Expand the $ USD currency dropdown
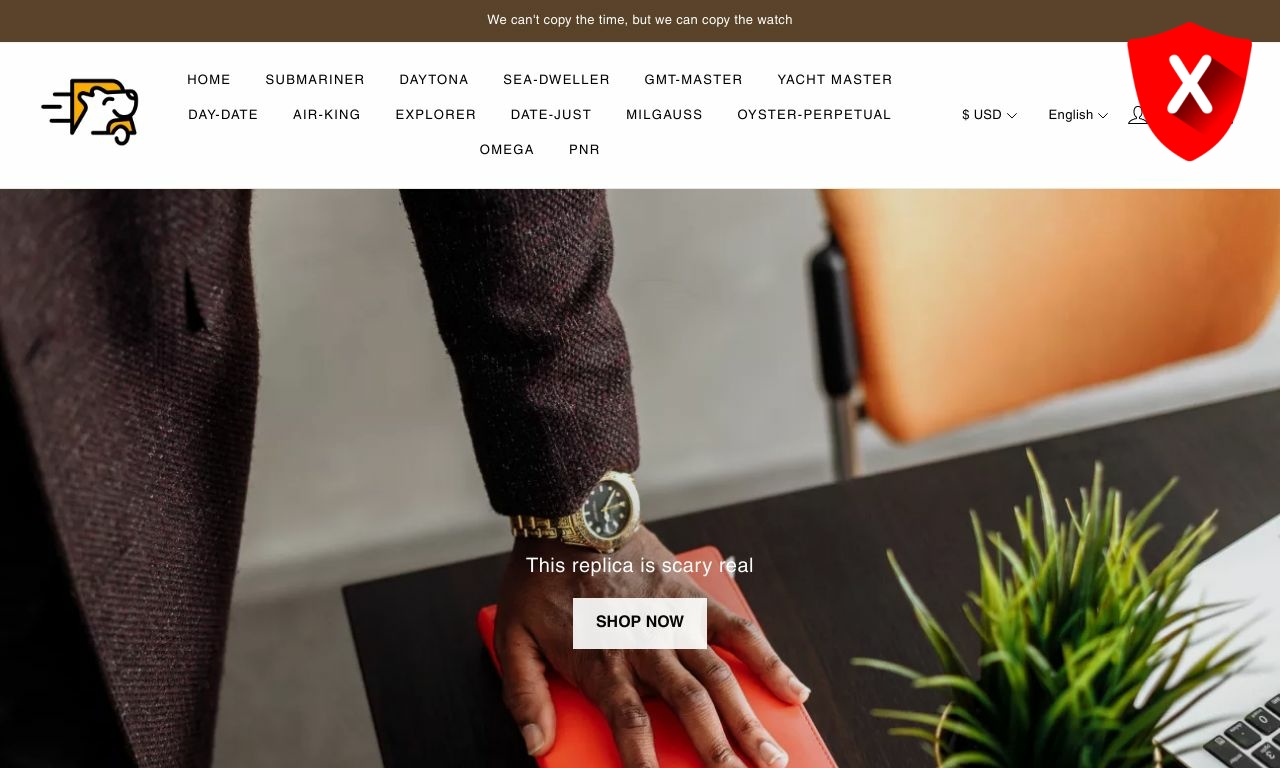The width and height of the screenshot is (1280, 768). [x=989, y=115]
